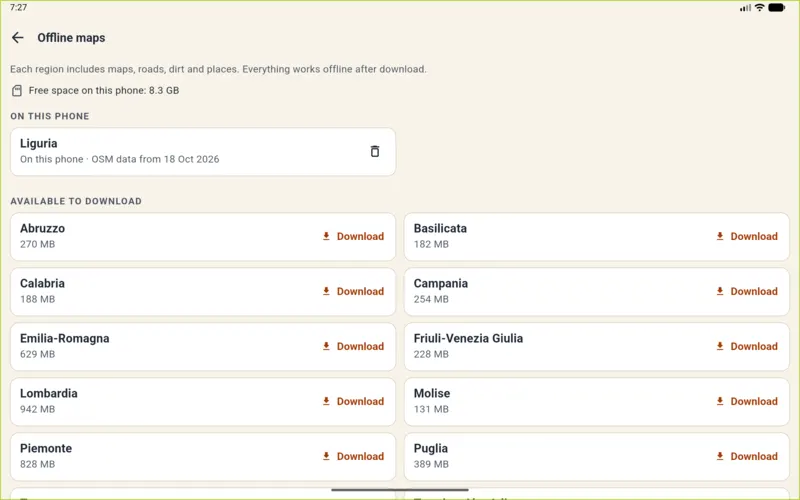Download the Friuli-Venezia Giulia map

[747, 346]
